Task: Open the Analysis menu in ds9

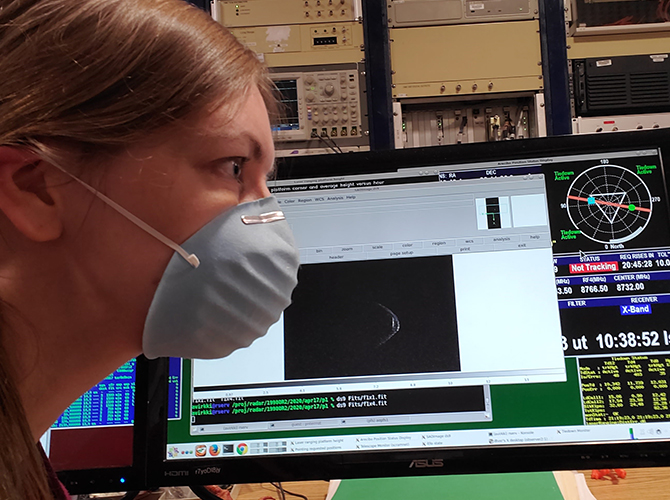Action: (x=335, y=198)
